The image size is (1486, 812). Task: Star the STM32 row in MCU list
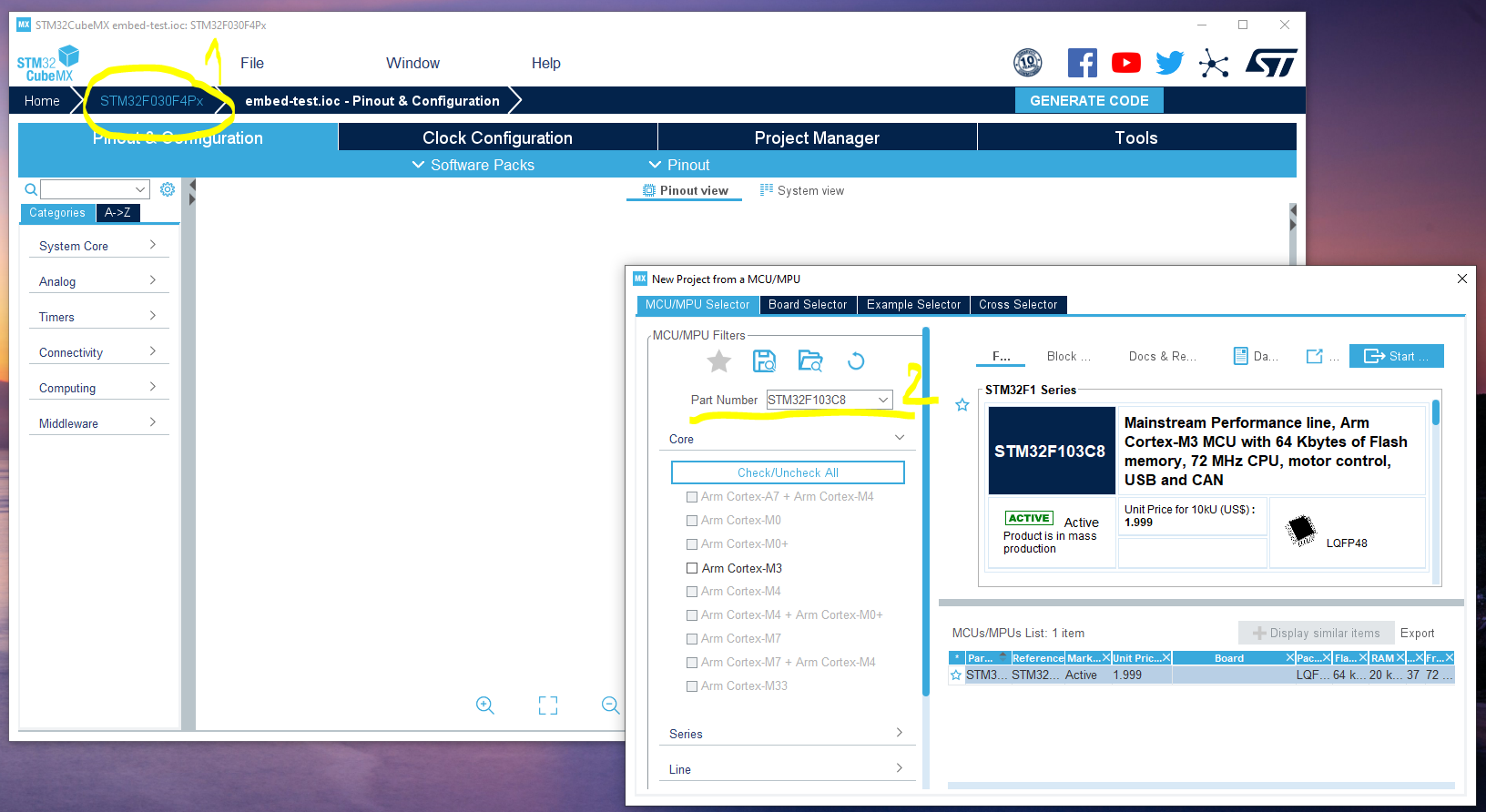(x=956, y=675)
